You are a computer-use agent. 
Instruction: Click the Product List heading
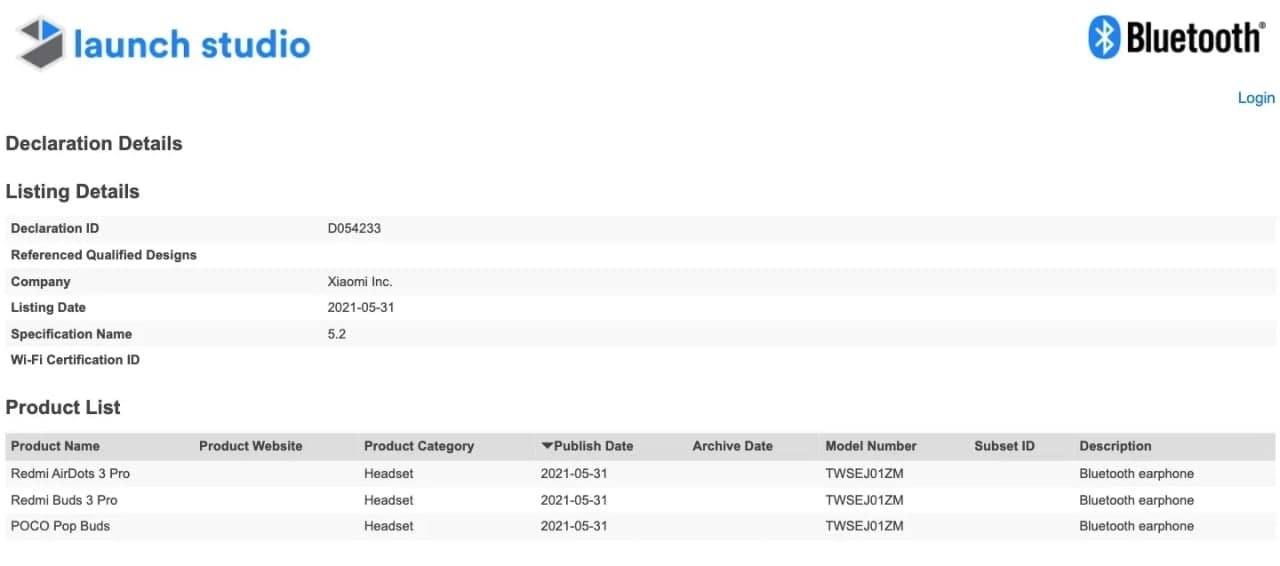point(63,407)
